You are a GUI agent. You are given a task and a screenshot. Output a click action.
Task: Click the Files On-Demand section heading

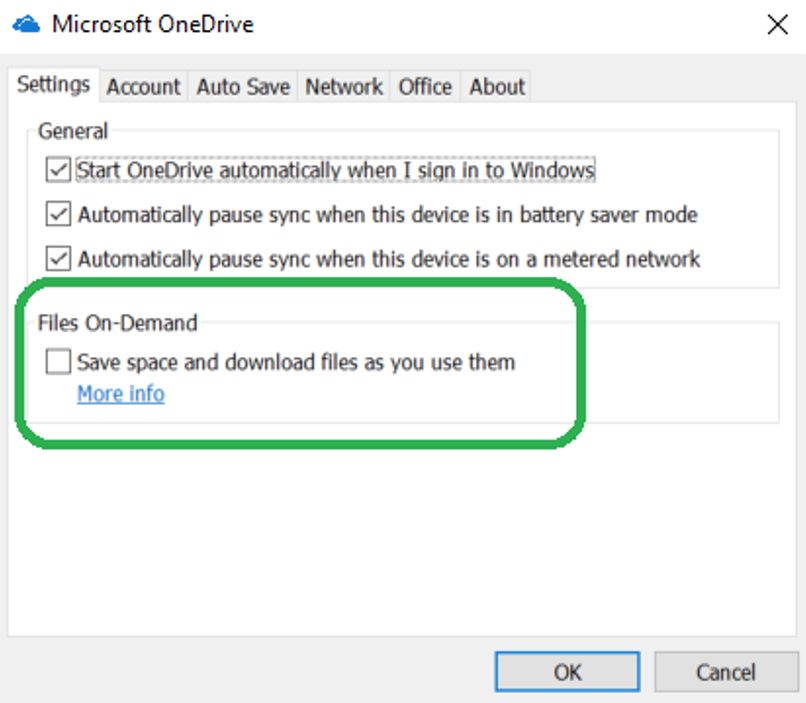[x=117, y=323]
